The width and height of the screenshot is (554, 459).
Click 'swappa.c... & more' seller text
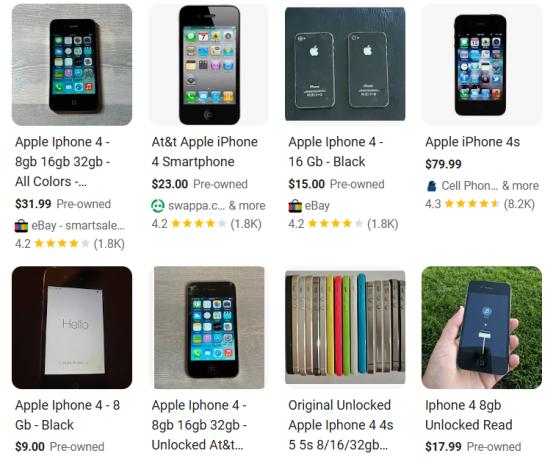click(x=217, y=206)
